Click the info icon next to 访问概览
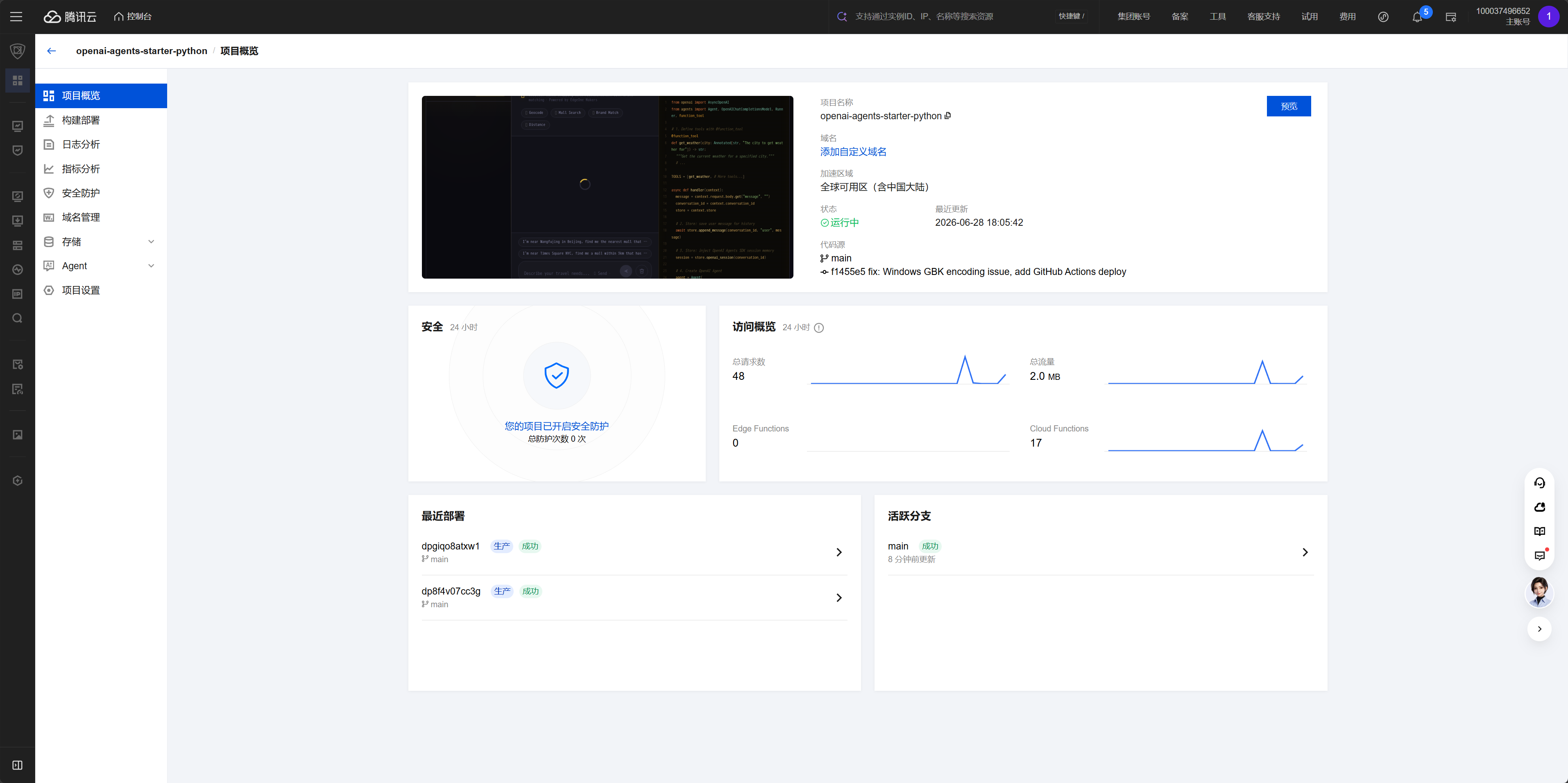 click(x=819, y=327)
